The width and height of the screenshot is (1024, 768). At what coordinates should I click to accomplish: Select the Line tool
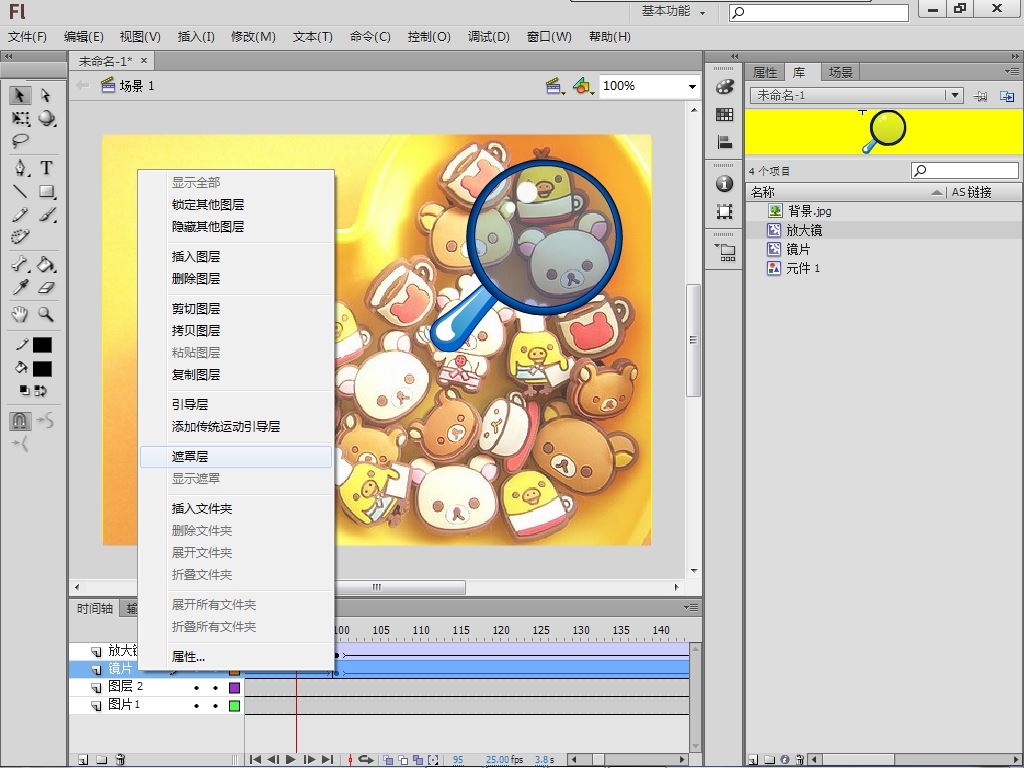tap(20, 191)
